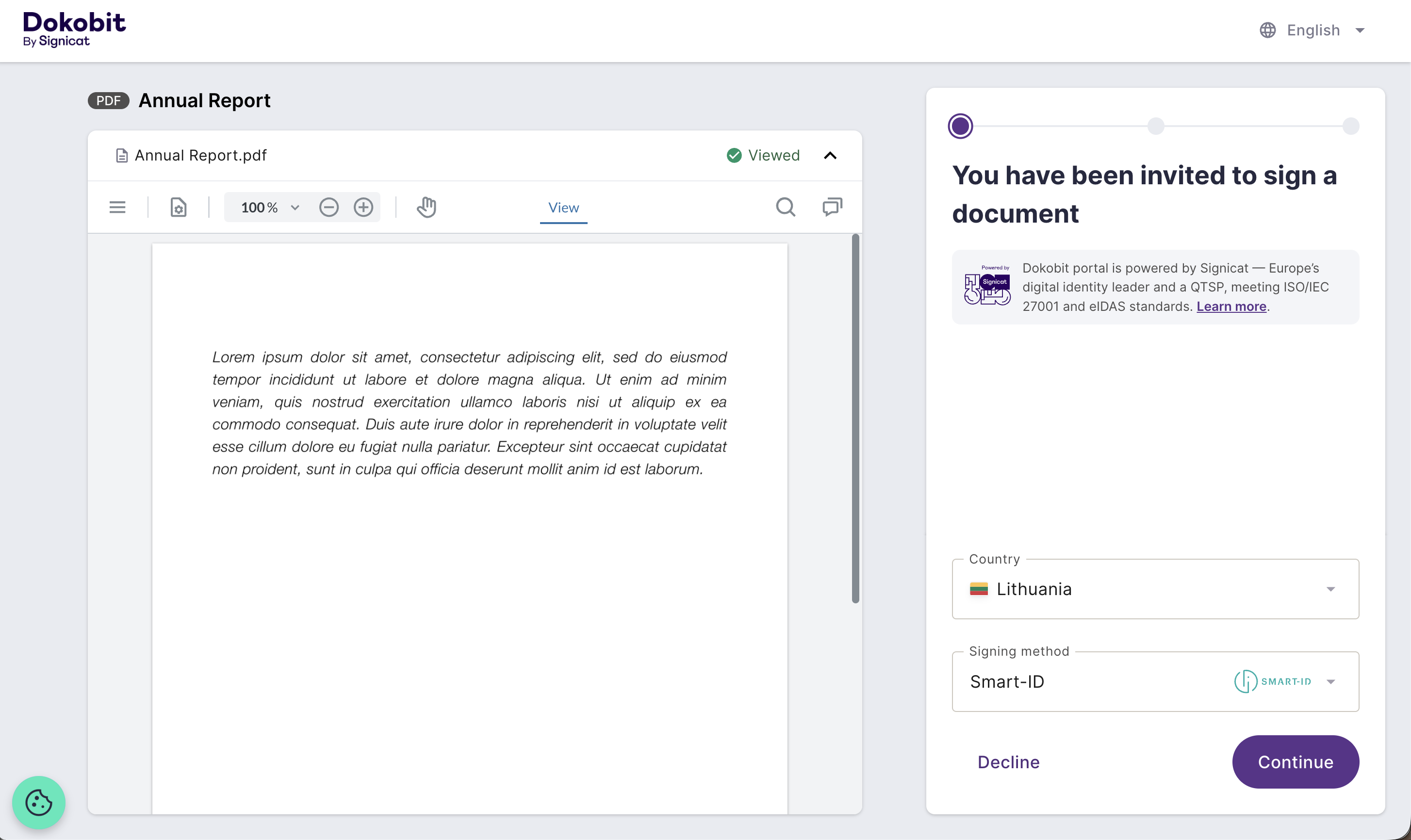
Task: Click the Decline button
Action: [x=1008, y=762]
